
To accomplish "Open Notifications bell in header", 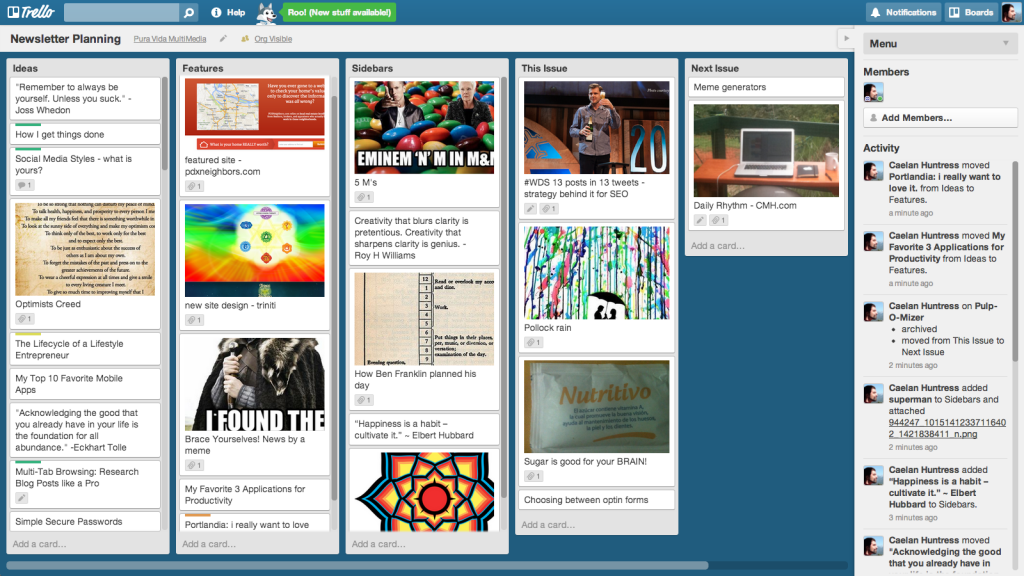I will tap(904, 12).
